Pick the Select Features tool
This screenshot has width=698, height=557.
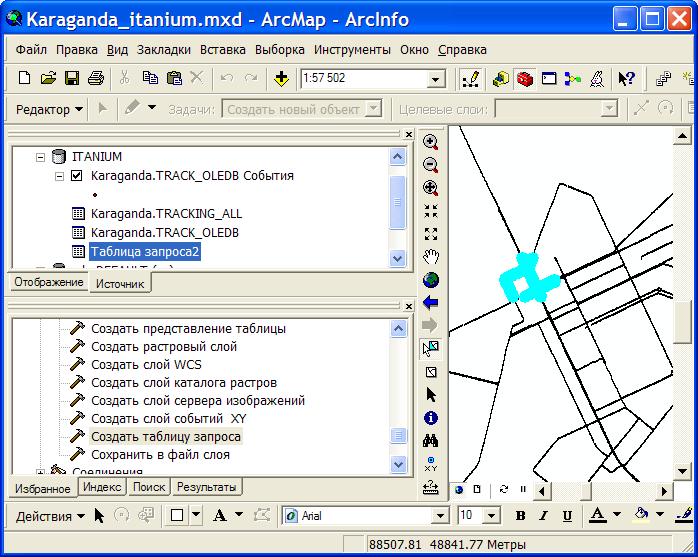(430, 349)
